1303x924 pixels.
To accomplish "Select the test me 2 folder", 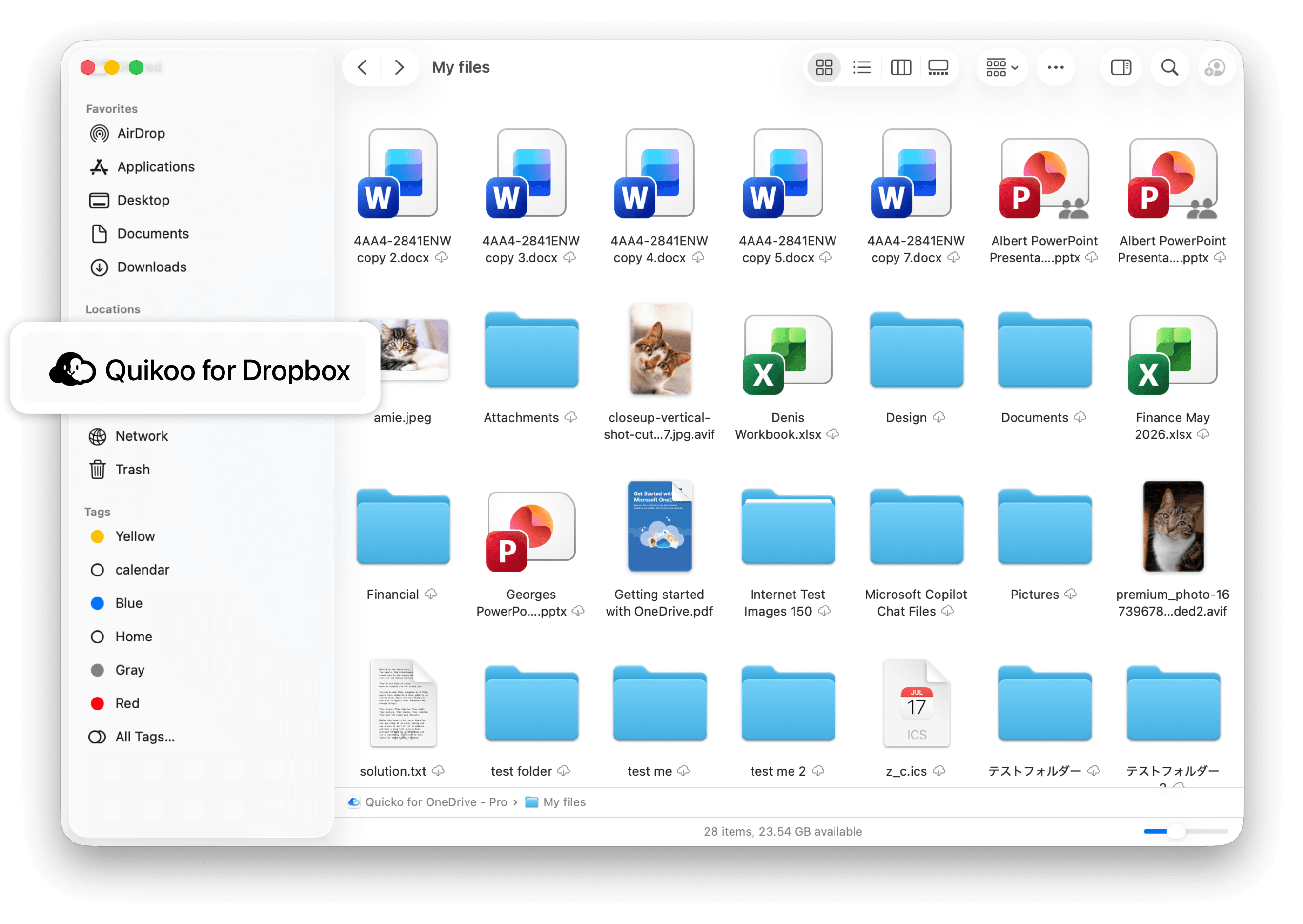I will pos(788,704).
